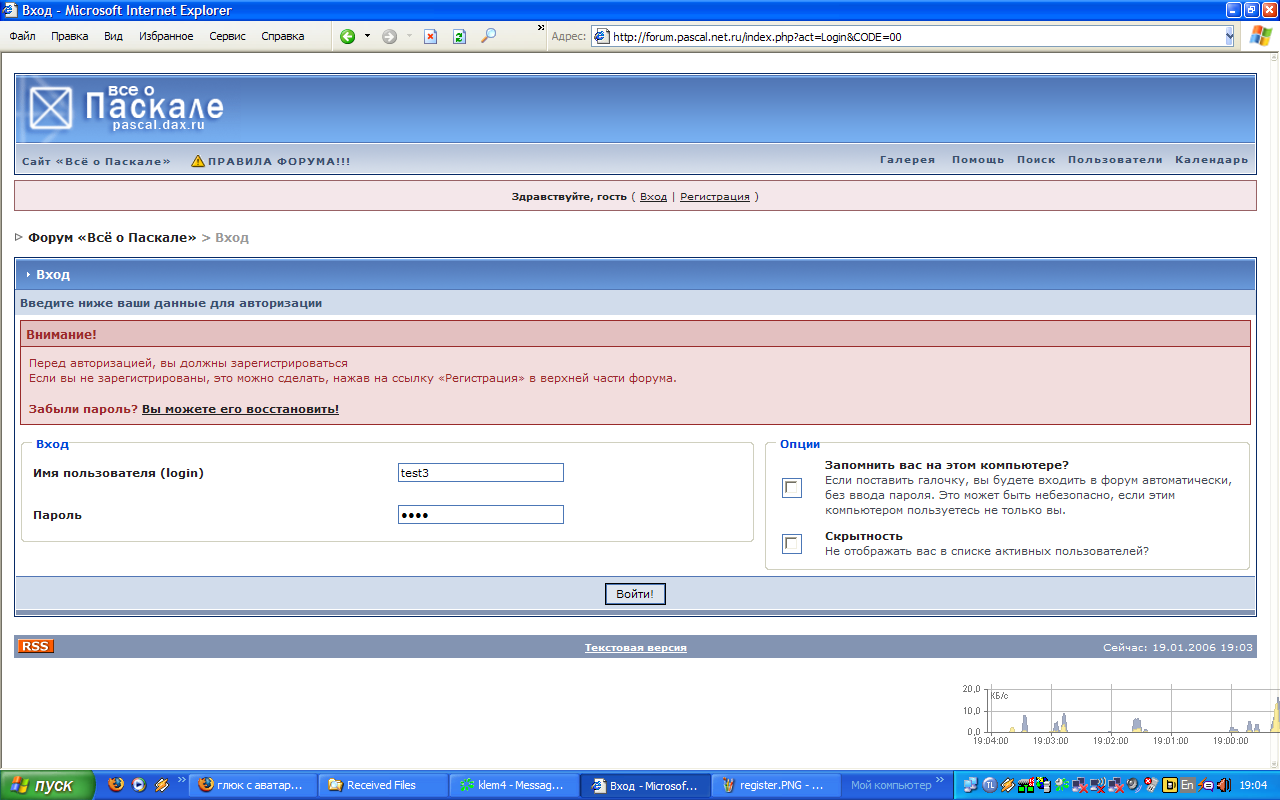Click the warning icon beside ПРАВИЛА ФОРУМА
The width and height of the screenshot is (1280, 800).
click(198, 161)
